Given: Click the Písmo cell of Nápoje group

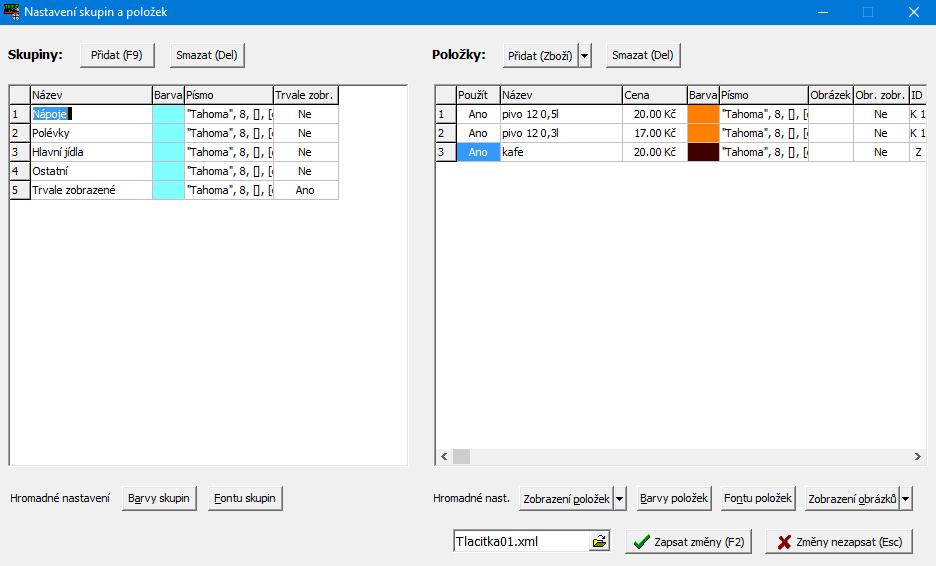Looking at the screenshot, I should tap(229, 114).
